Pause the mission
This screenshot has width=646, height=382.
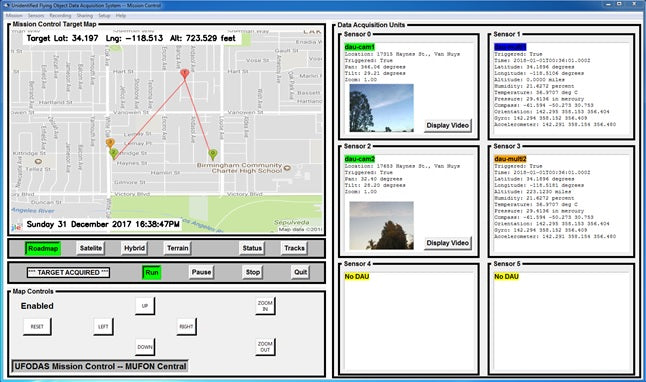pyautogui.click(x=201, y=272)
